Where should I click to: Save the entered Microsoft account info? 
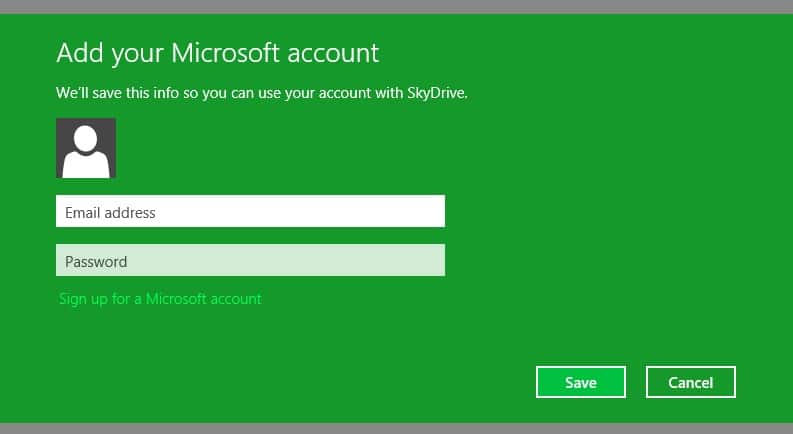coord(580,382)
